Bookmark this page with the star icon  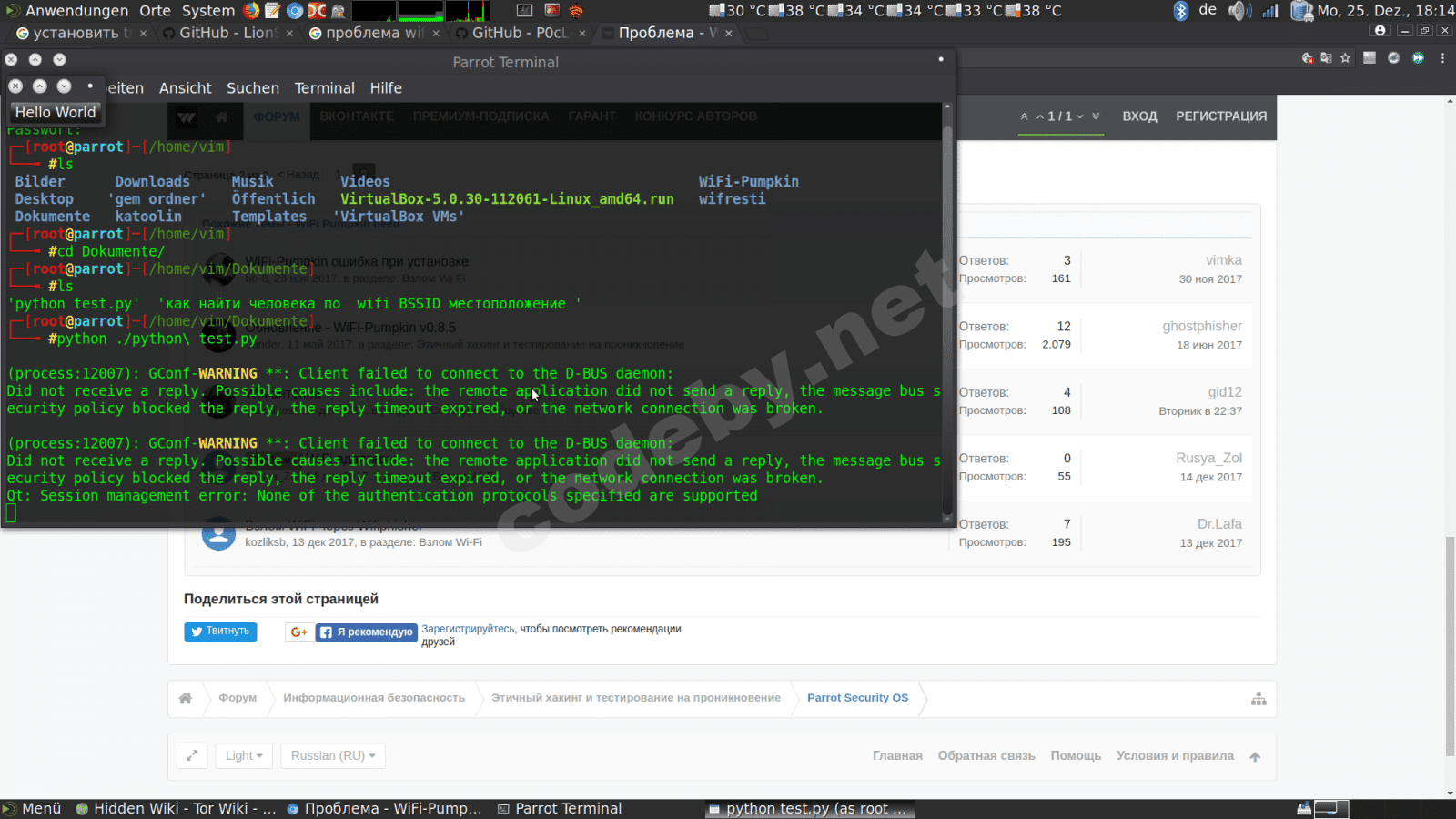pos(1346,58)
